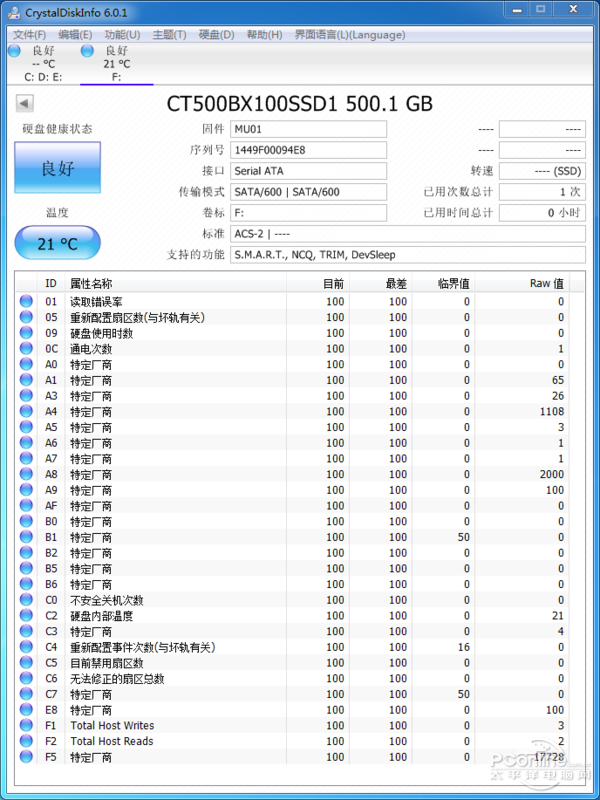Click the status orb for ID AF
Viewport: 600px width, 800px height.
click(26, 506)
